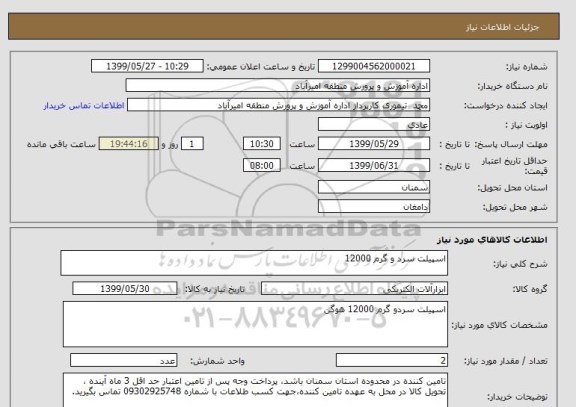Click the تاریخ و ساعت اعلان عمومی label
Viewport: 576px width, 407px height.
point(261,67)
